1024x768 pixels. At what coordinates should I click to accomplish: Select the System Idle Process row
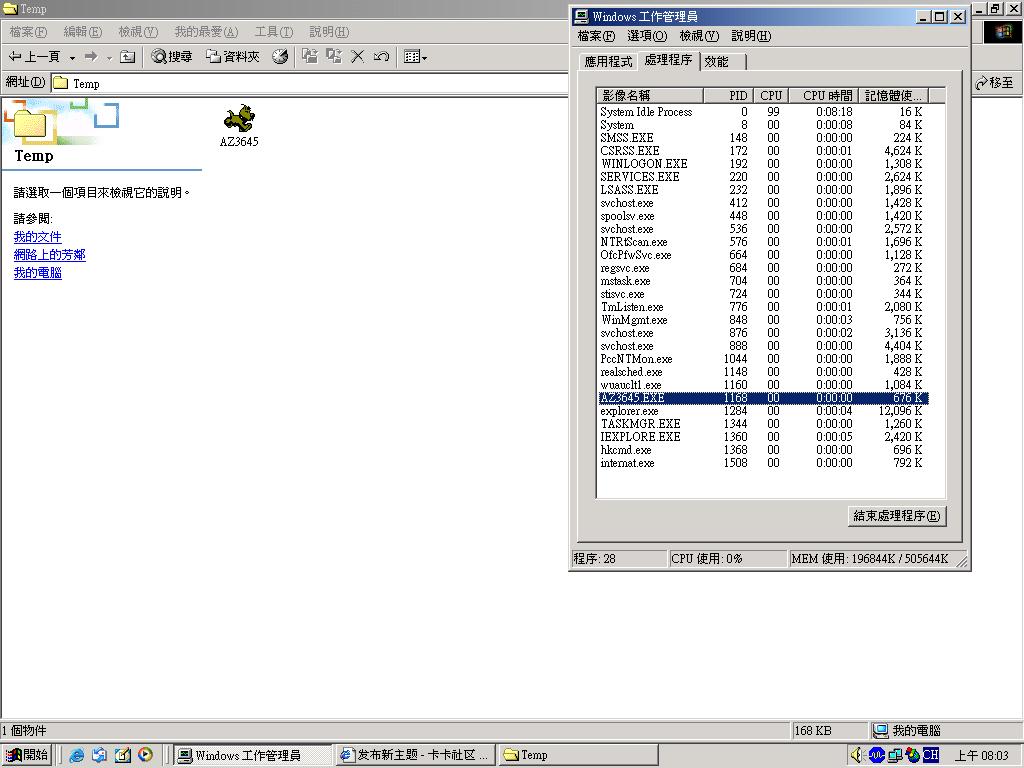pyautogui.click(x=763, y=112)
